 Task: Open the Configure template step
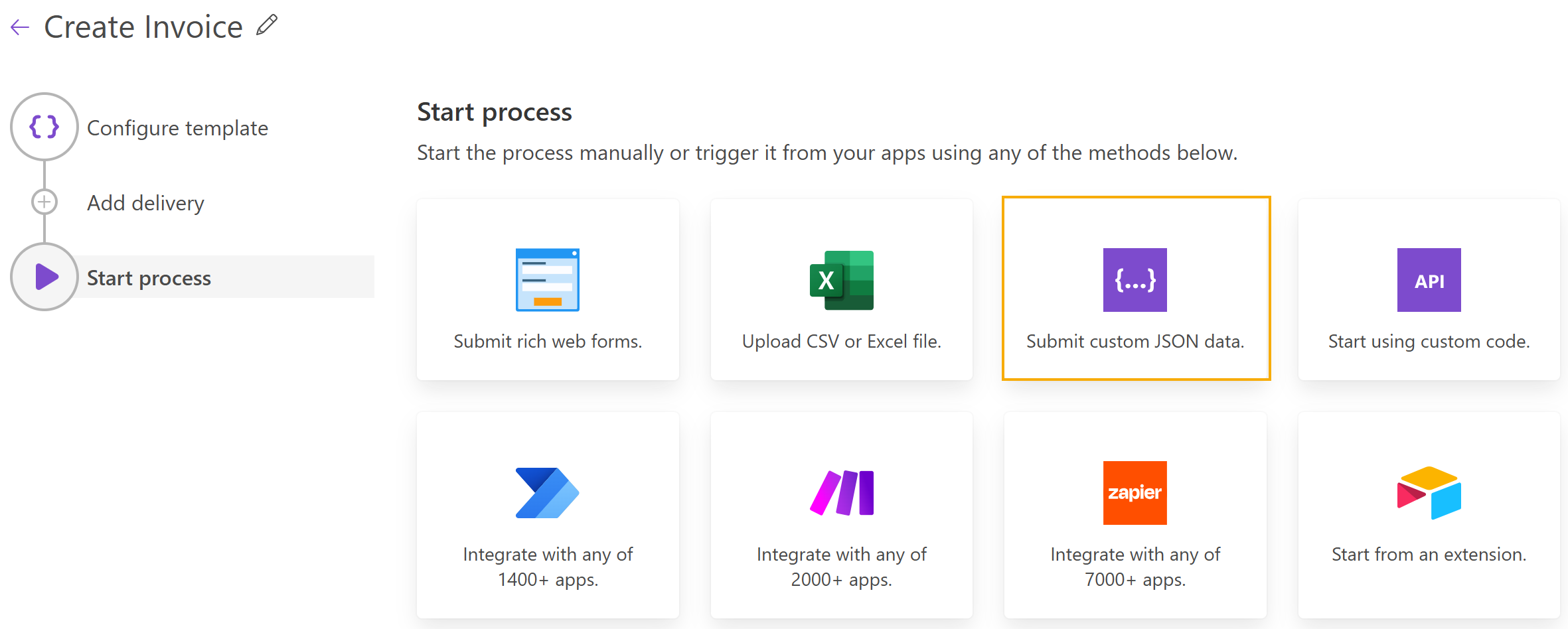177,128
